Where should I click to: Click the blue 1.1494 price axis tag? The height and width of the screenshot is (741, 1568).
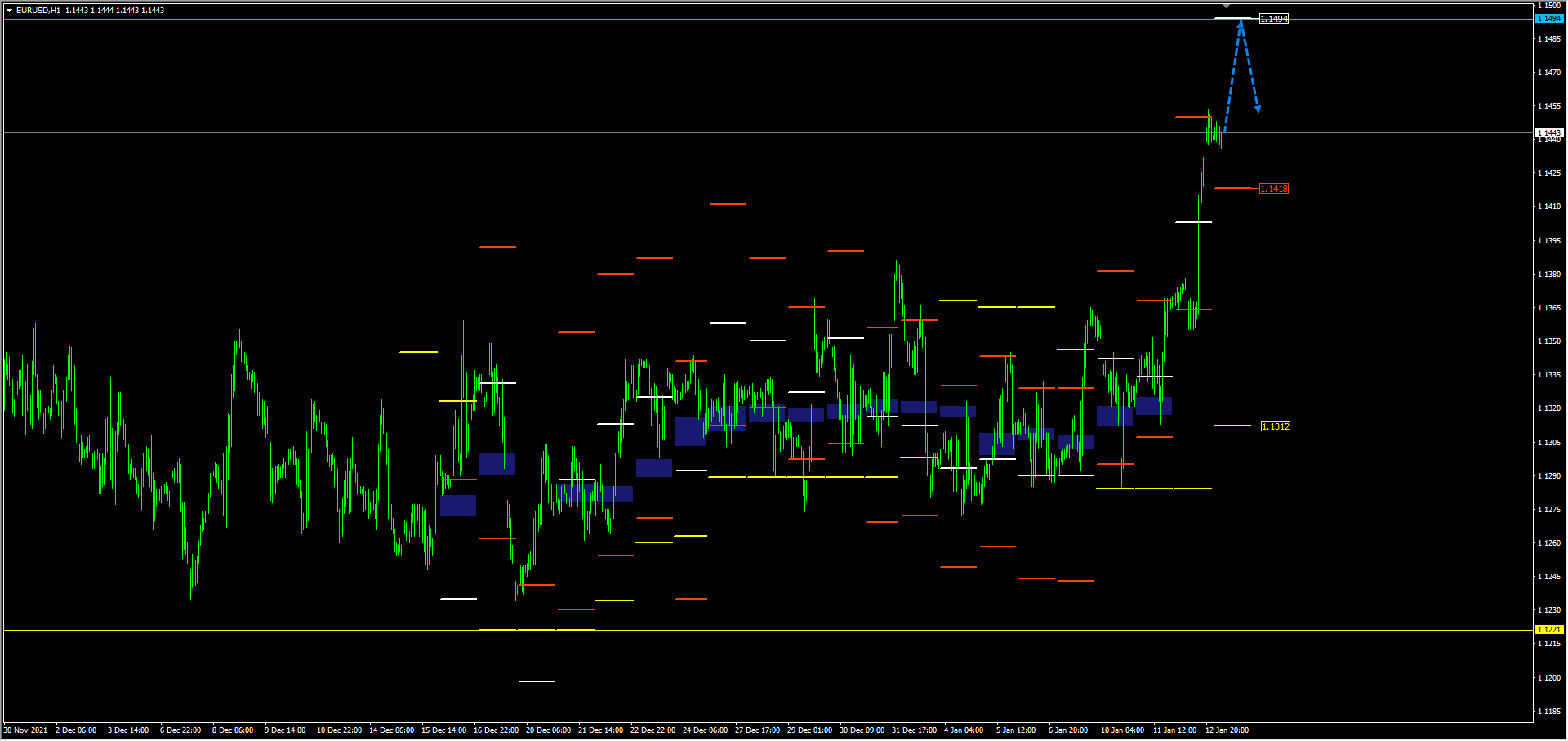1548,18
